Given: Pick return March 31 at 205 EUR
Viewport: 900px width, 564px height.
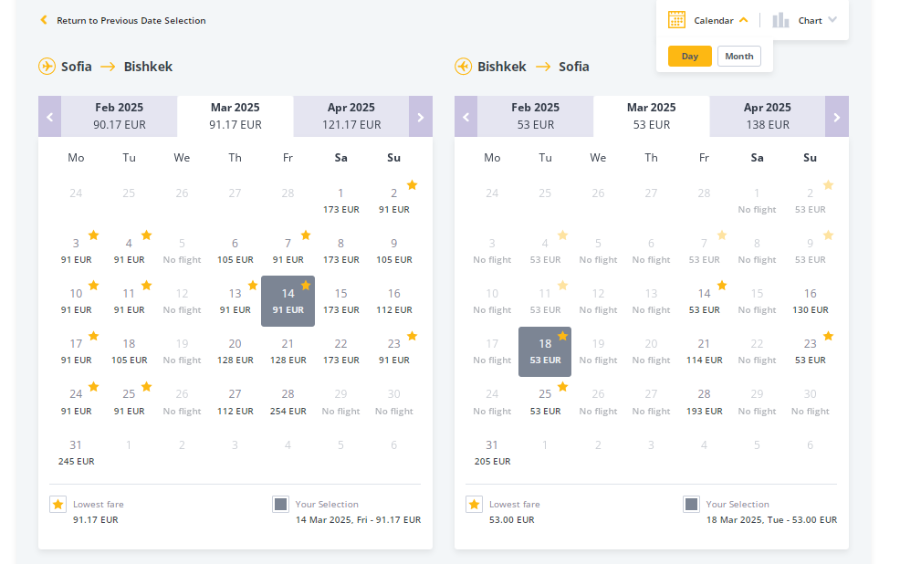Looking at the screenshot, I should [492, 452].
